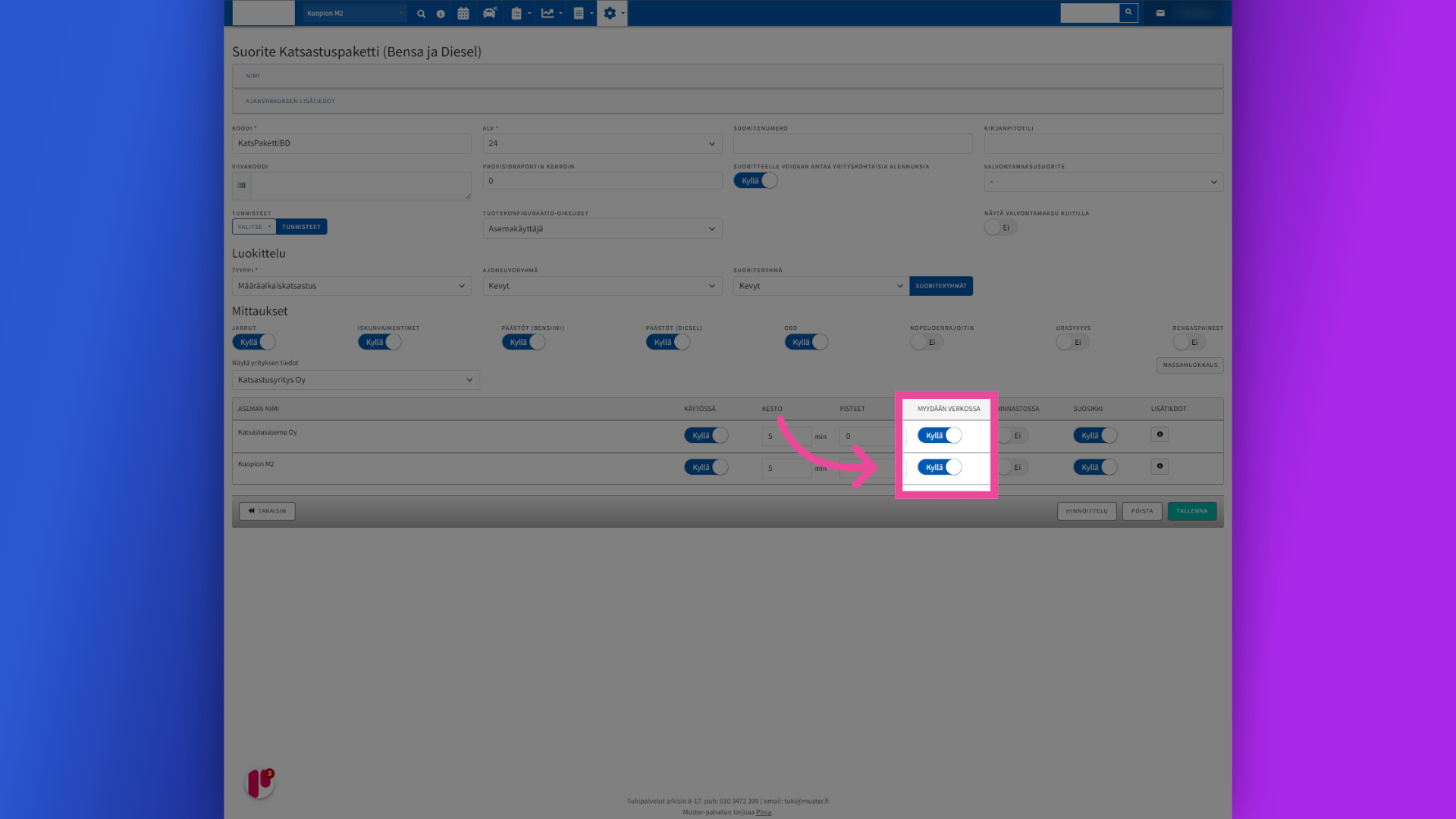1456x819 pixels.
Task: Open the Suoriteryhmä dropdown
Action: [821, 286]
